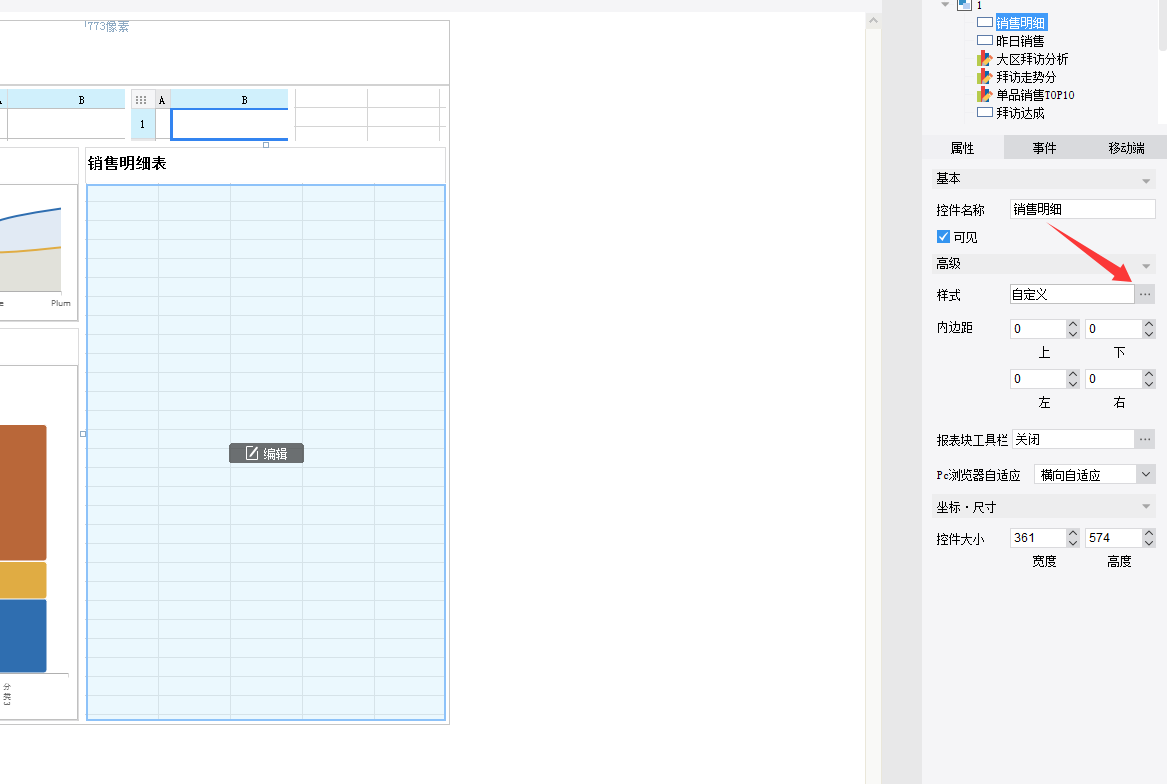The width and height of the screenshot is (1167, 784).
Task: Collapse the 基本 section
Action: click(1146, 179)
